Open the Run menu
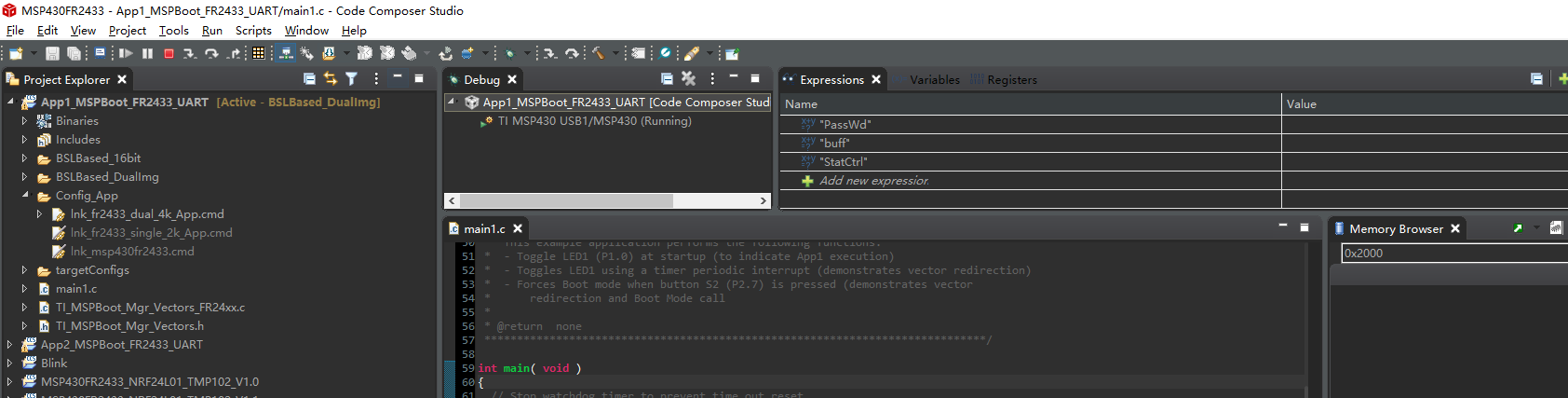The image size is (1568, 398). [x=212, y=30]
